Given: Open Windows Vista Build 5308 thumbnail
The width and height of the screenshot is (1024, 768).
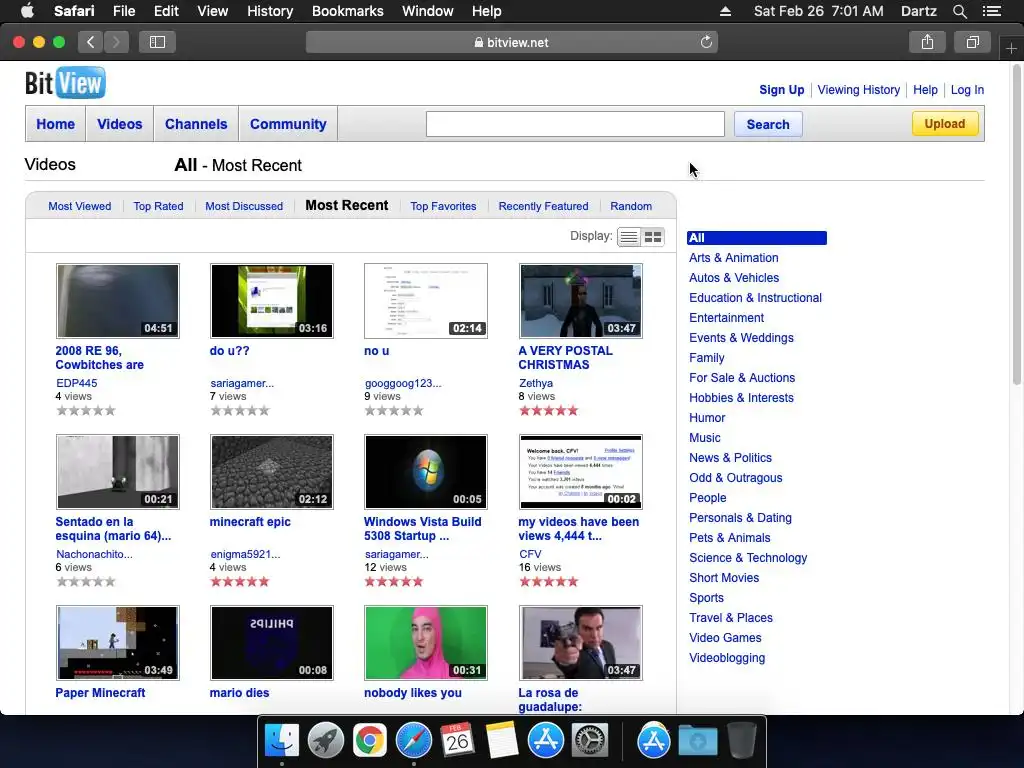Looking at the screenshot, I should click(426, 472).
